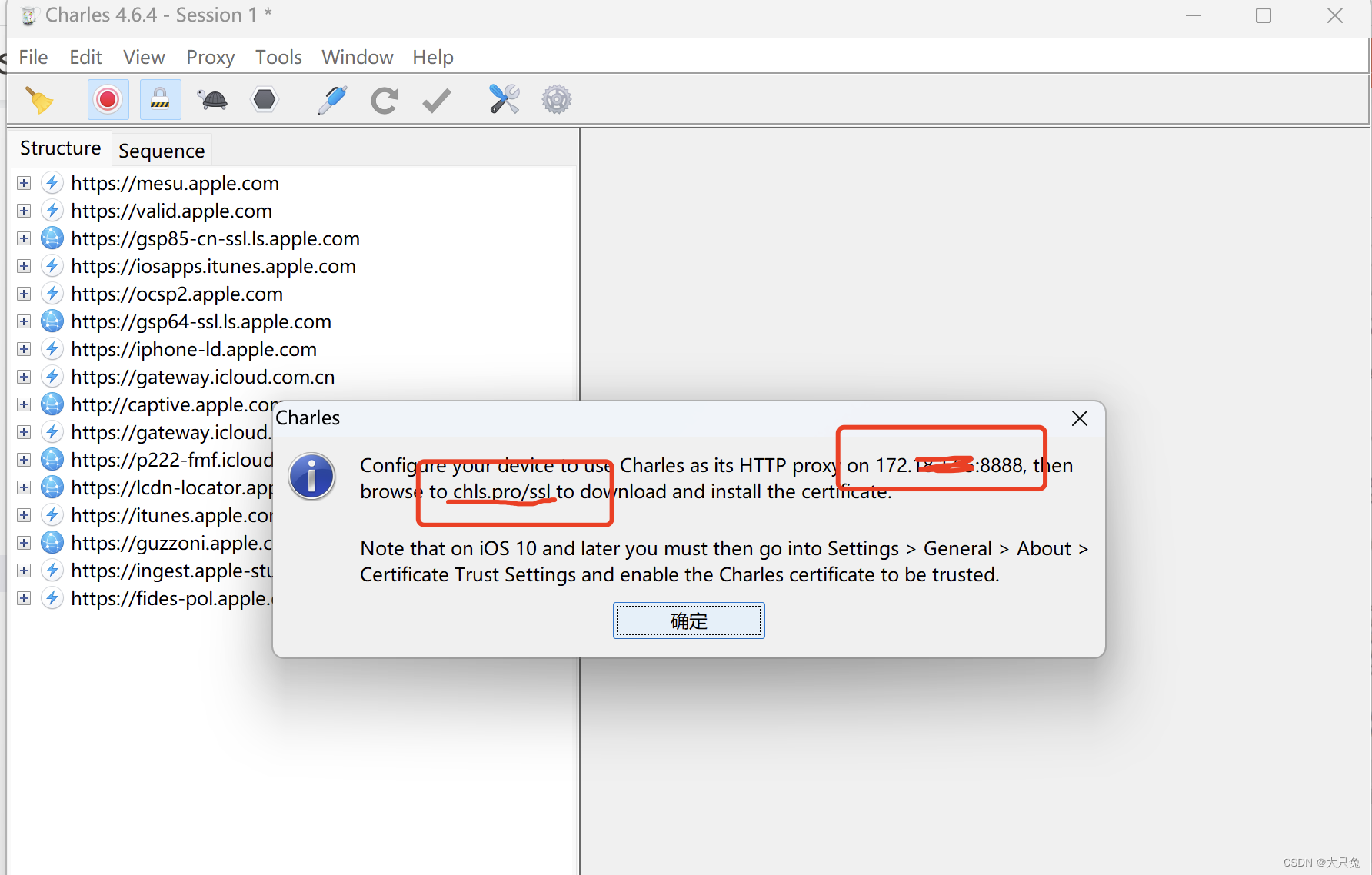Clear the session with the broom icon
The height and width of the screenshot is (875, 1372).
point(39,100)
